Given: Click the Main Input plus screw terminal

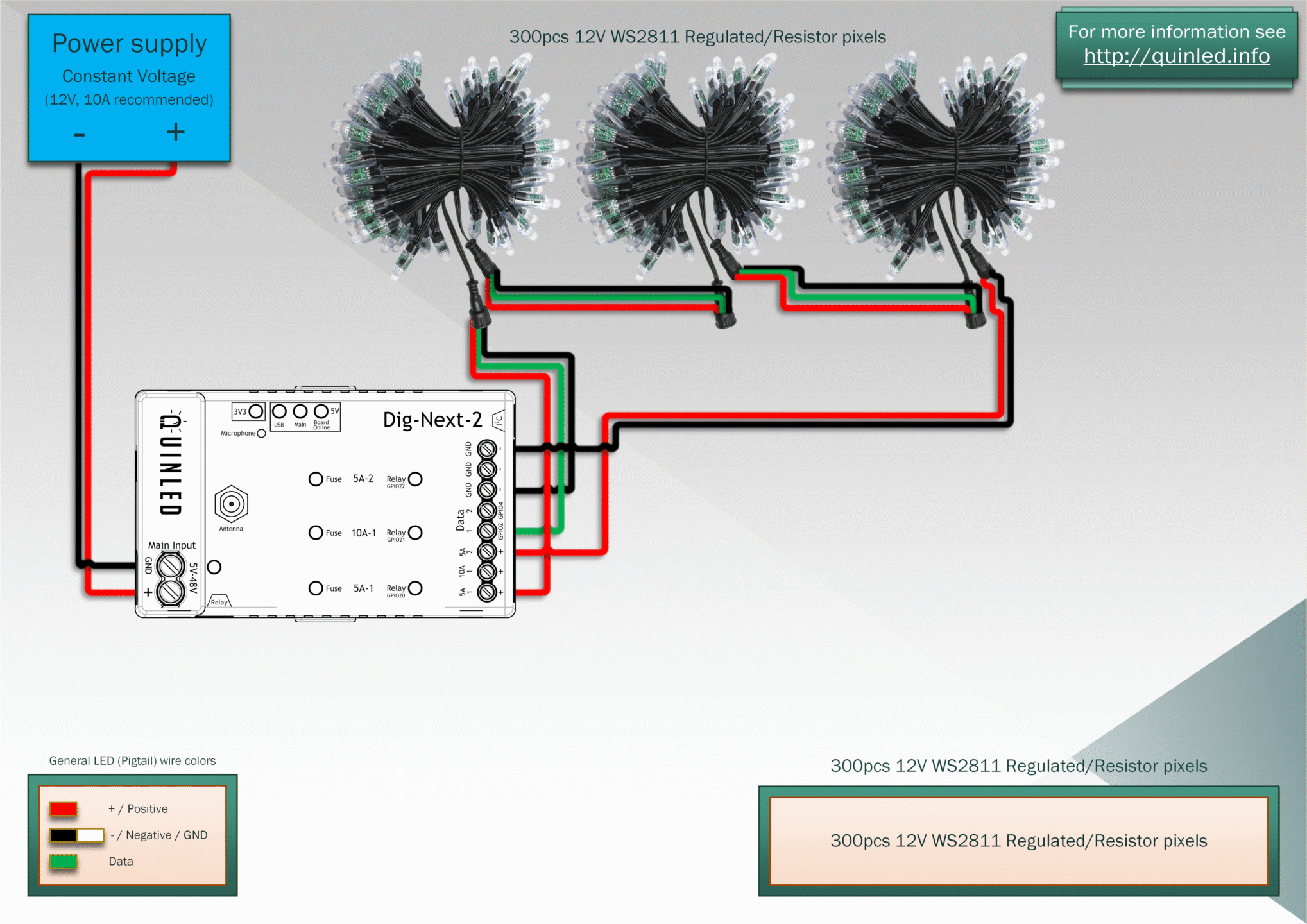Looking at the screenshot, I should pyautogui.click(x=171, y=592).
